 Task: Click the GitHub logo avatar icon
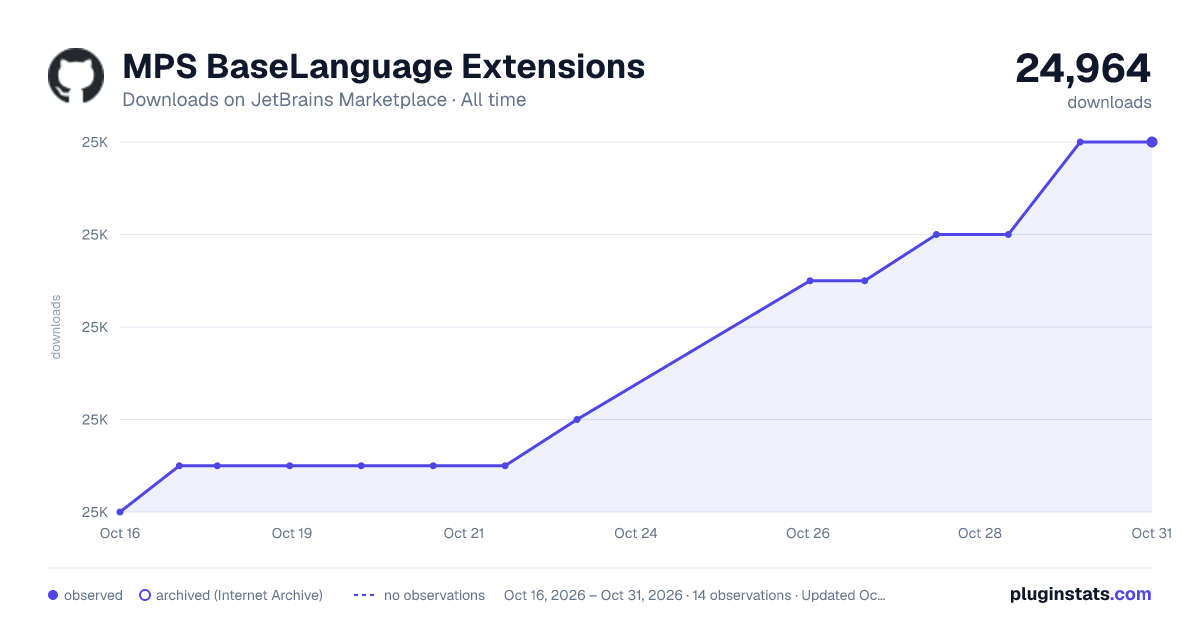coord(76,75)
